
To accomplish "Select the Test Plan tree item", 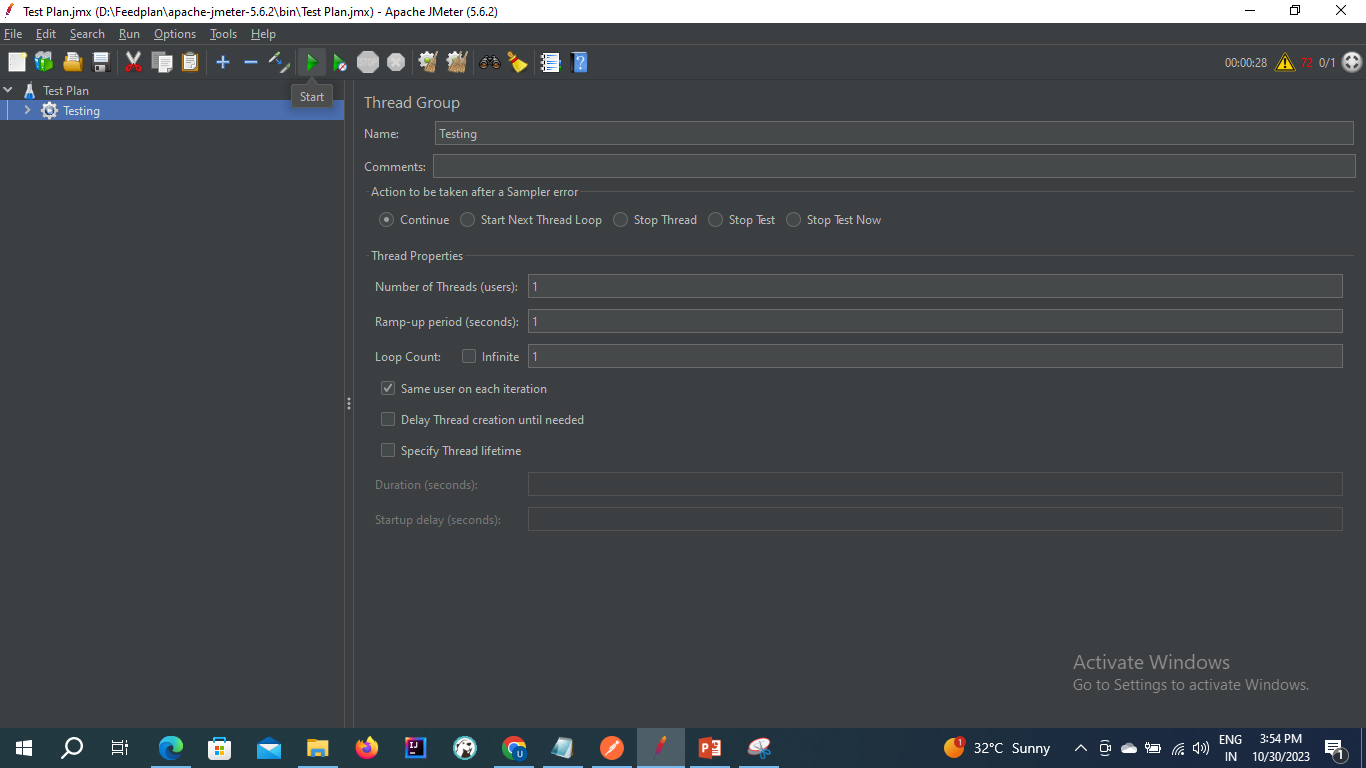I will click(x=66, y=90).
